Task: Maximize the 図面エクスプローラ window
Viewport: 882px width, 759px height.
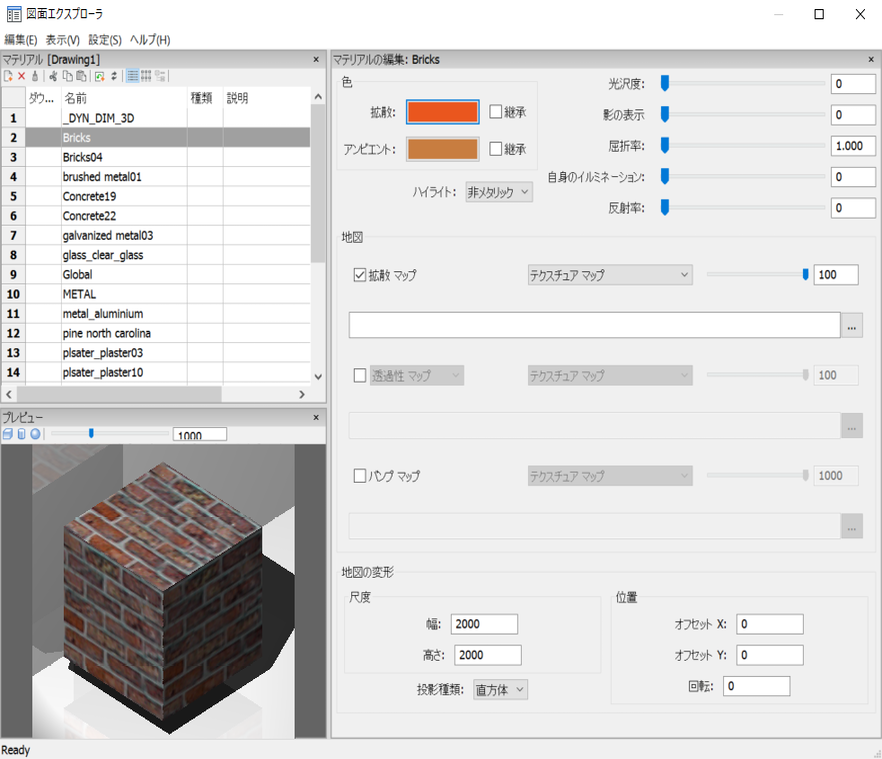Action: [x=819, y=14]
